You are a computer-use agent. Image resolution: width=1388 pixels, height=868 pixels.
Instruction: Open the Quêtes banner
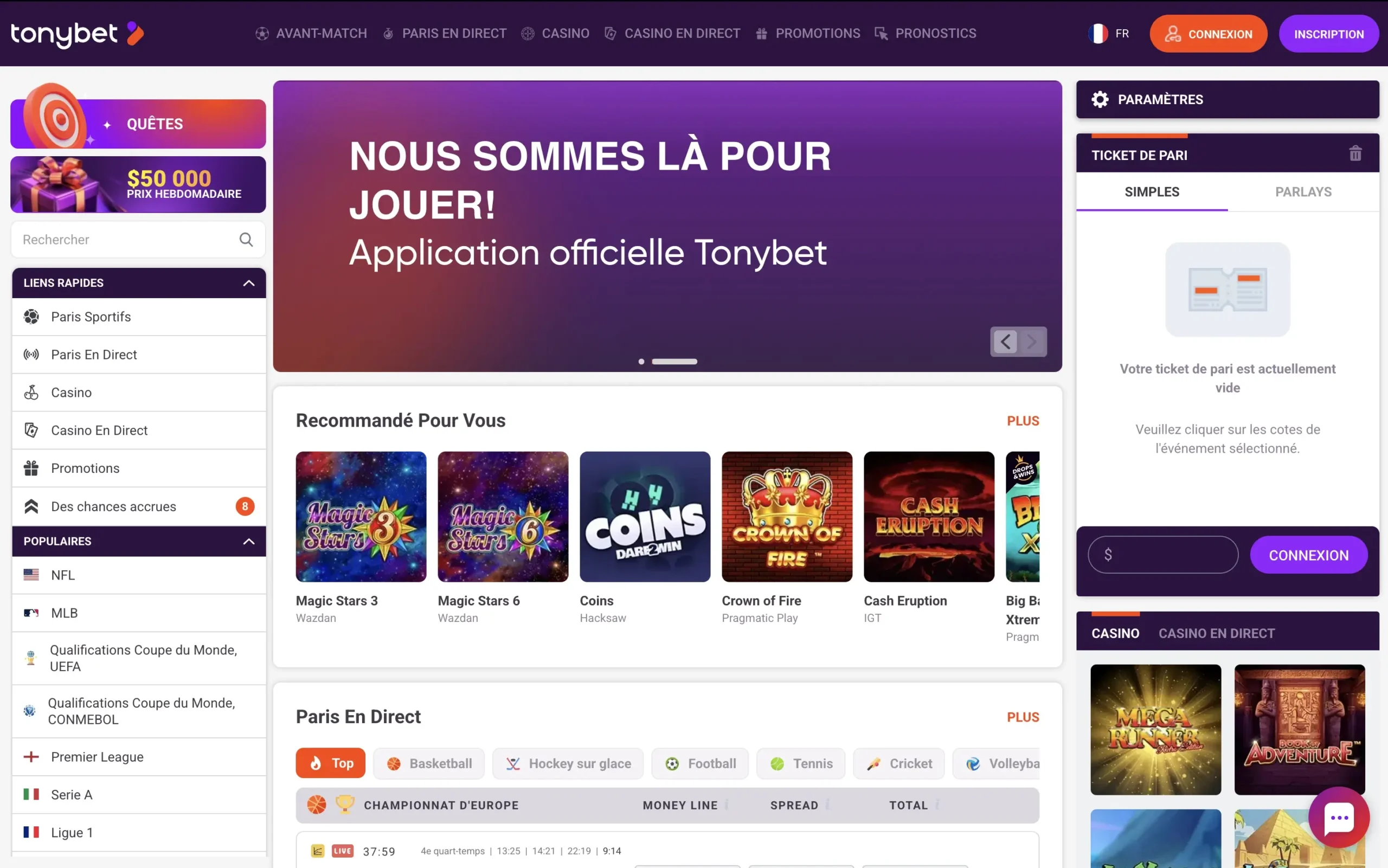coord(138,124)
